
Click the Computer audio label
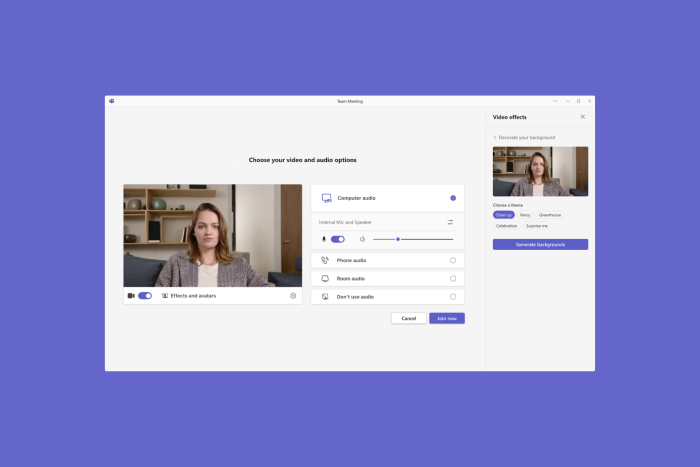[x=356, y=198]
